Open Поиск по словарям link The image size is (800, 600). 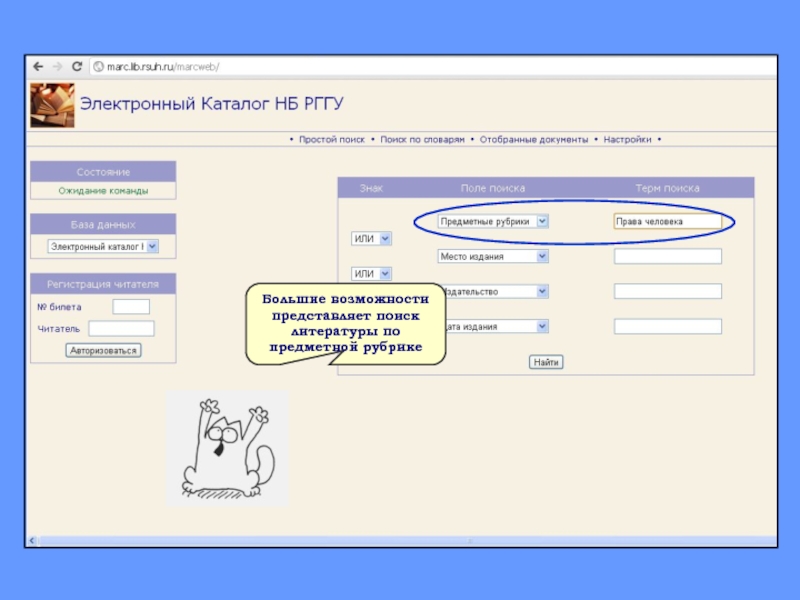pos(422,139)
